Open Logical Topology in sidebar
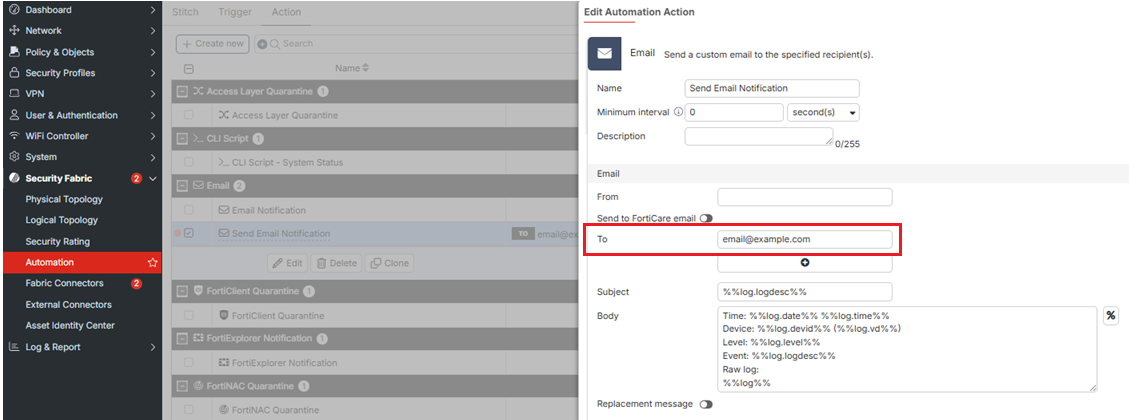This screenshot has width=1129, height=420. (x=62, y=220)
